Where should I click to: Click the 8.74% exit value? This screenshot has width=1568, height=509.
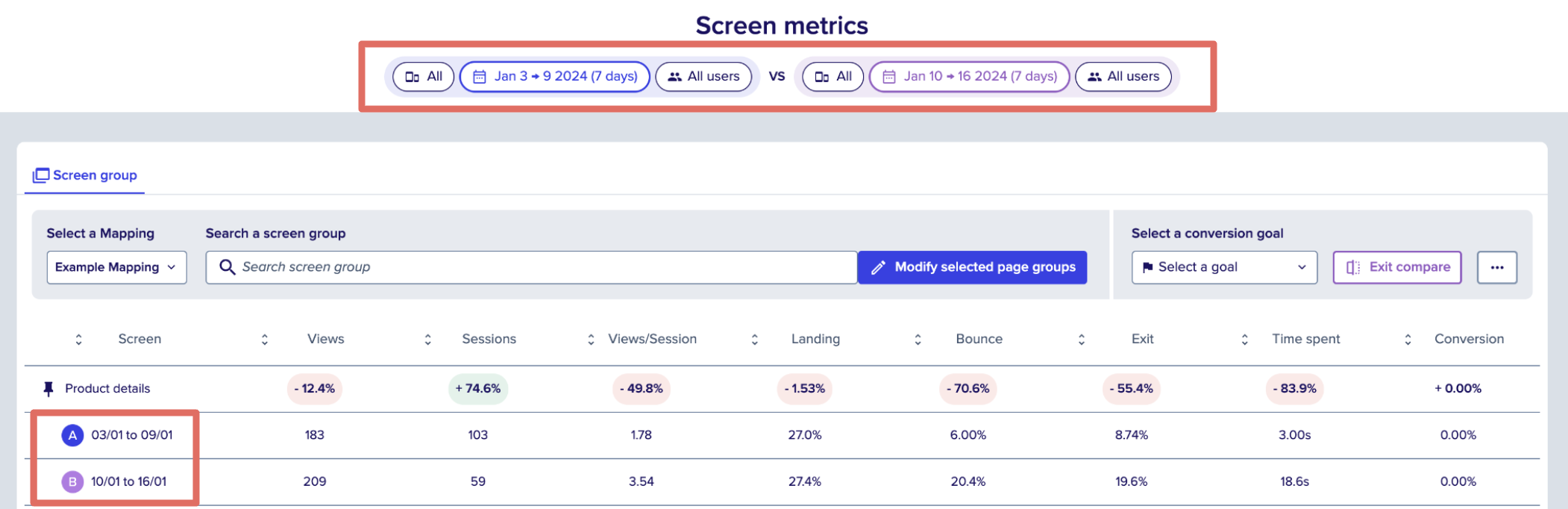[x=1132, y=435]
